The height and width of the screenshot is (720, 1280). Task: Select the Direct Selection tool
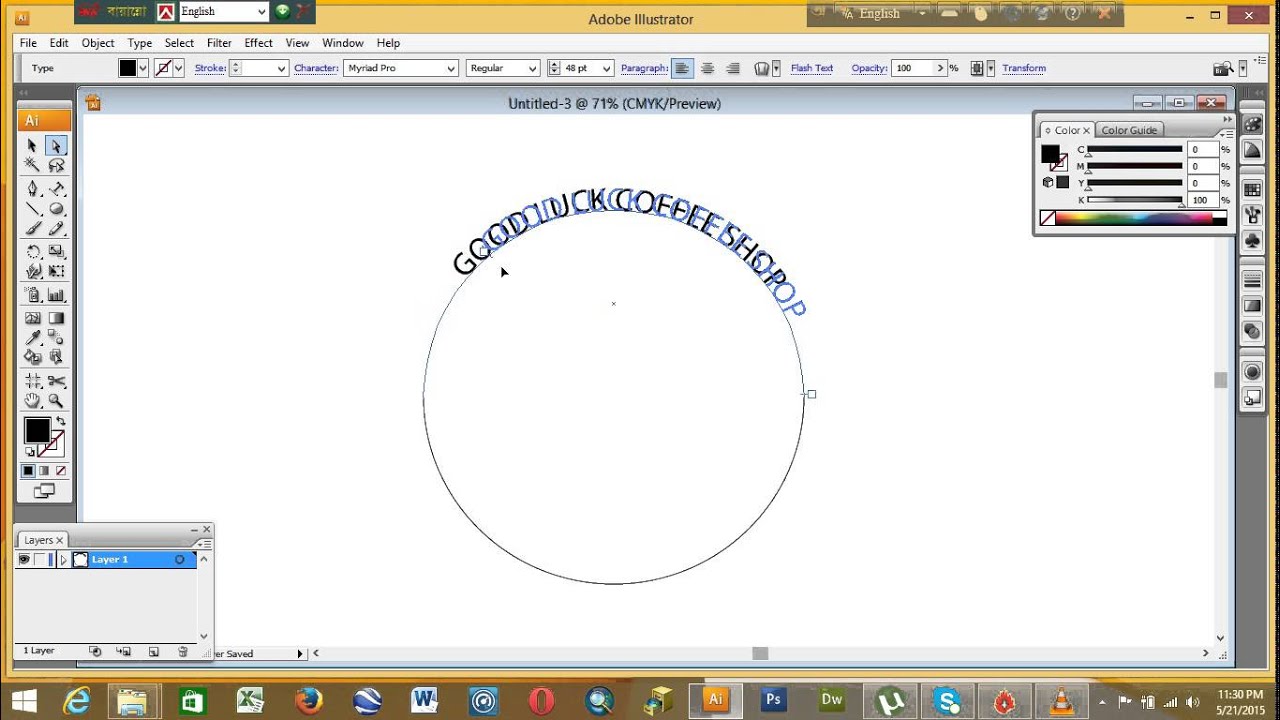pos(56,146)
